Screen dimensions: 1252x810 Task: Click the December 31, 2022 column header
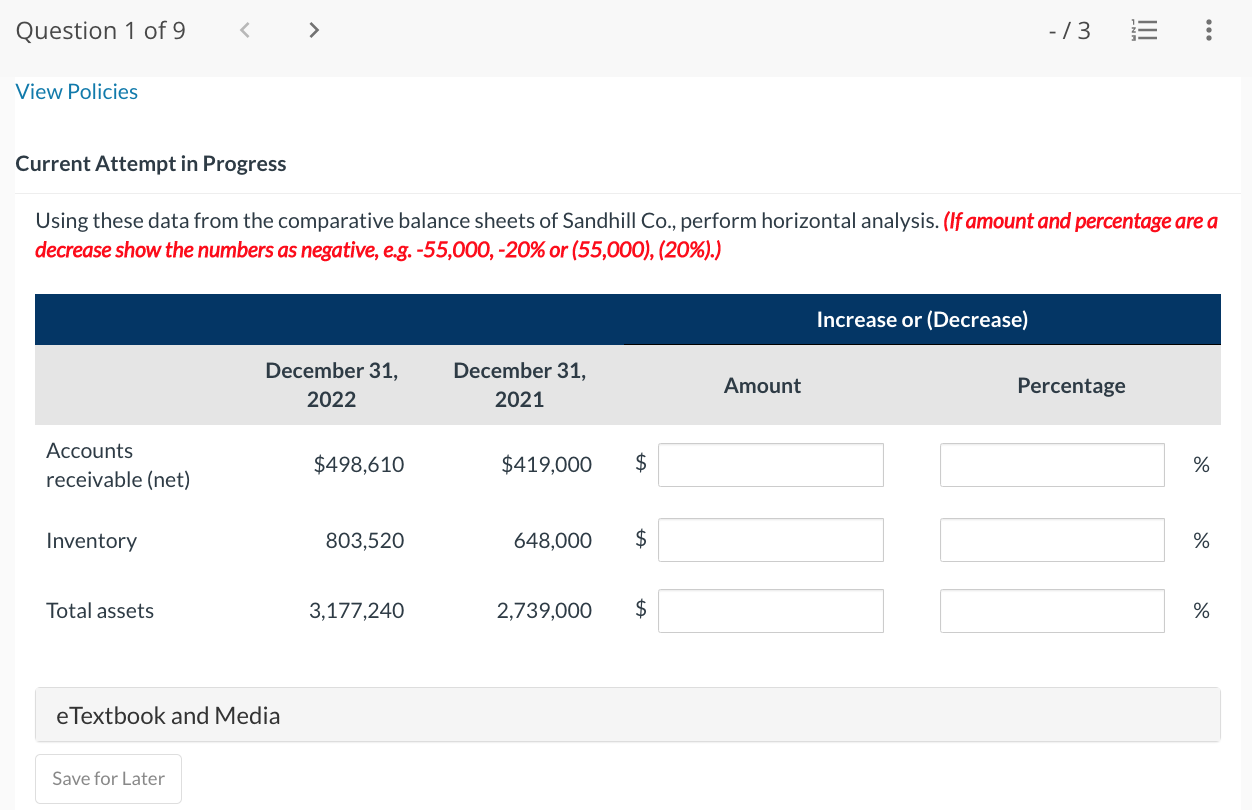tap(331, 385)
